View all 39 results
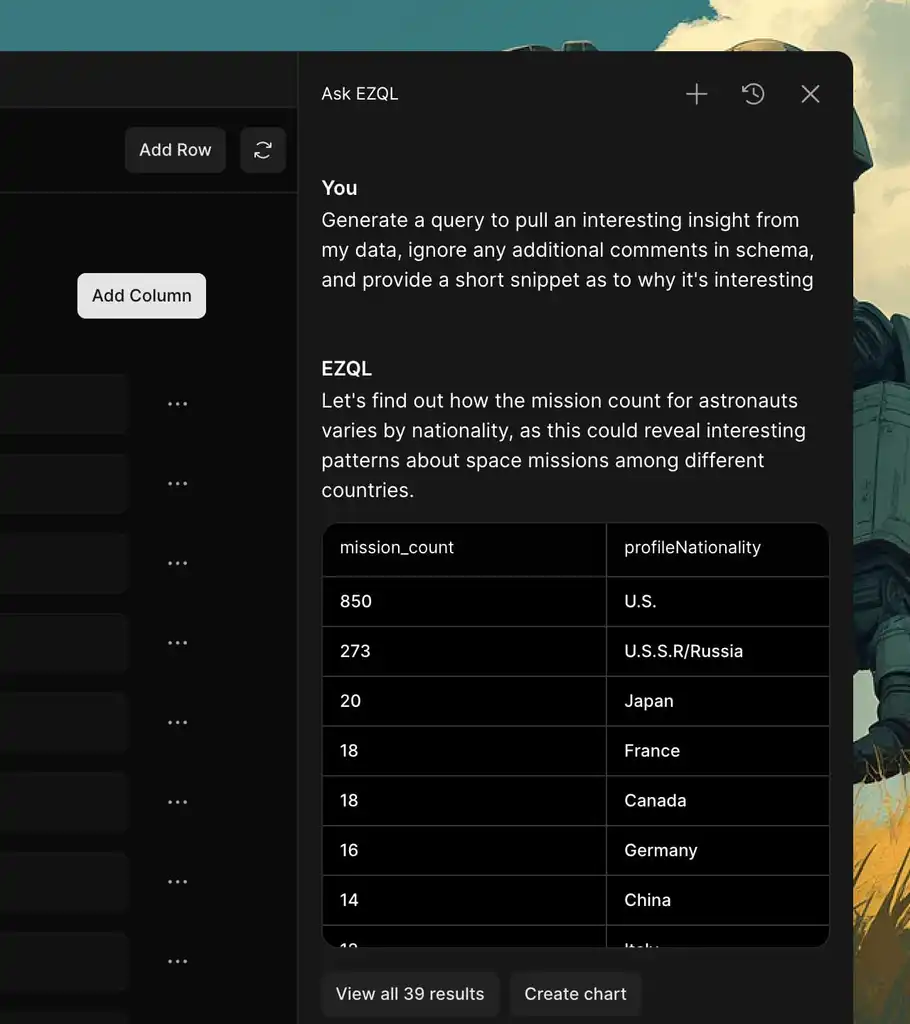910x1024 pixels. pyautogui.click(x=410, y=994)
